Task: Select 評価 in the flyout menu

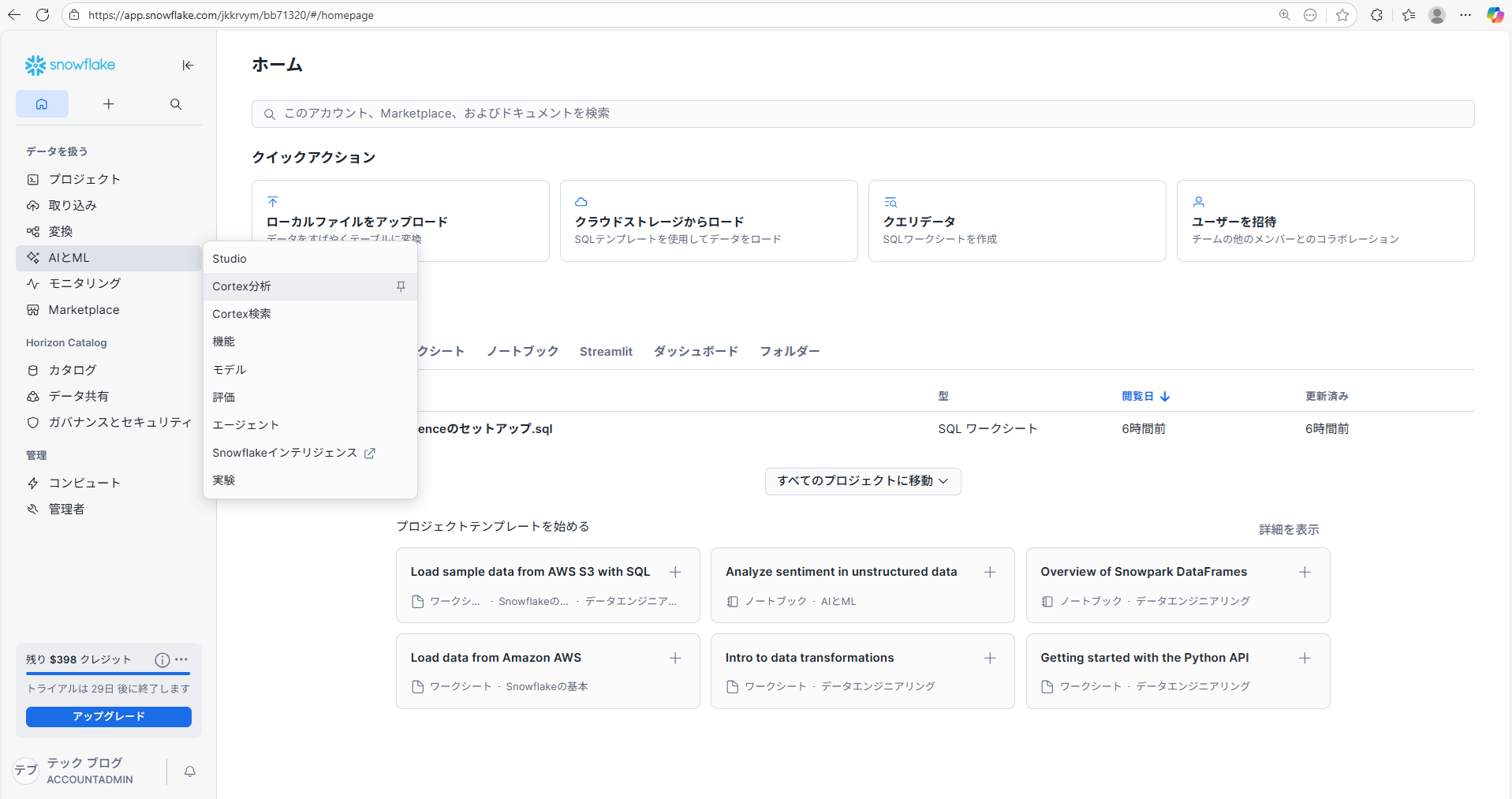Action: [x=310, y=397]
